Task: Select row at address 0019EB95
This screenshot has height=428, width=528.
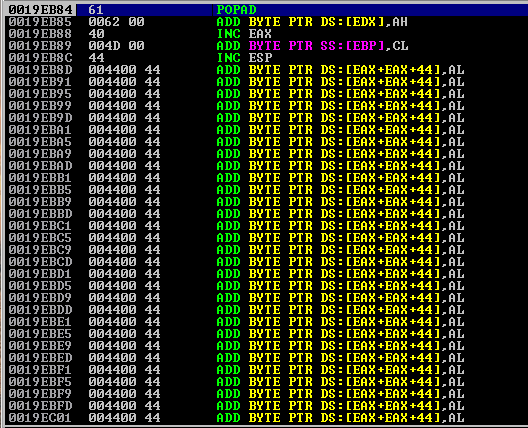Action: pos(266,94)
